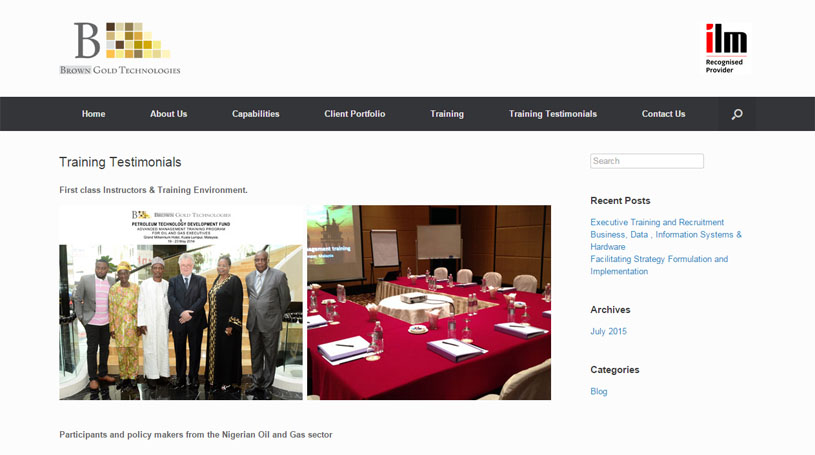This screenshot has width=815, height=455.
Task: Go to the Home menu item
Action: point(93,114)
